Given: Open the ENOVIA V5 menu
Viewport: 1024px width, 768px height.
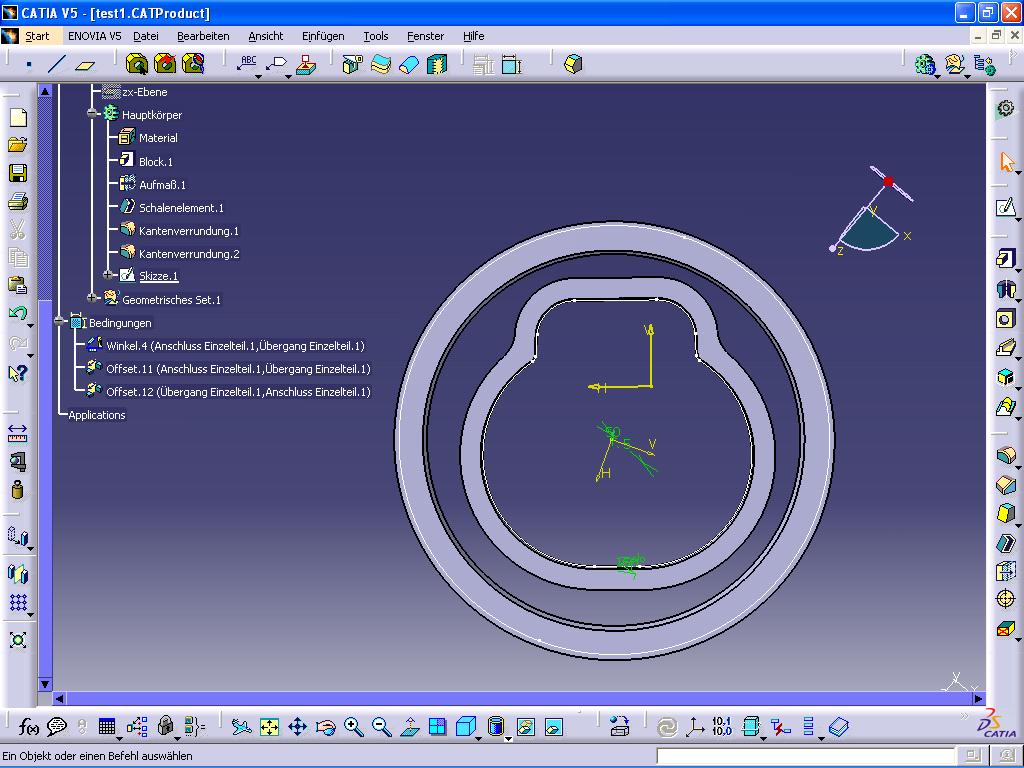Looking at the screenshot, I should [x=95, y=37].
